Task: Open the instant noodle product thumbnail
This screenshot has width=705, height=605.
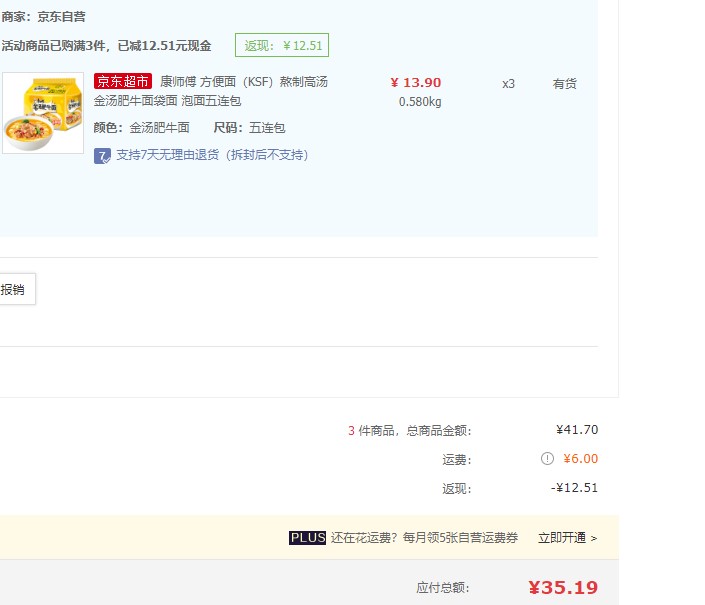Action: click(x=43, y=113)
